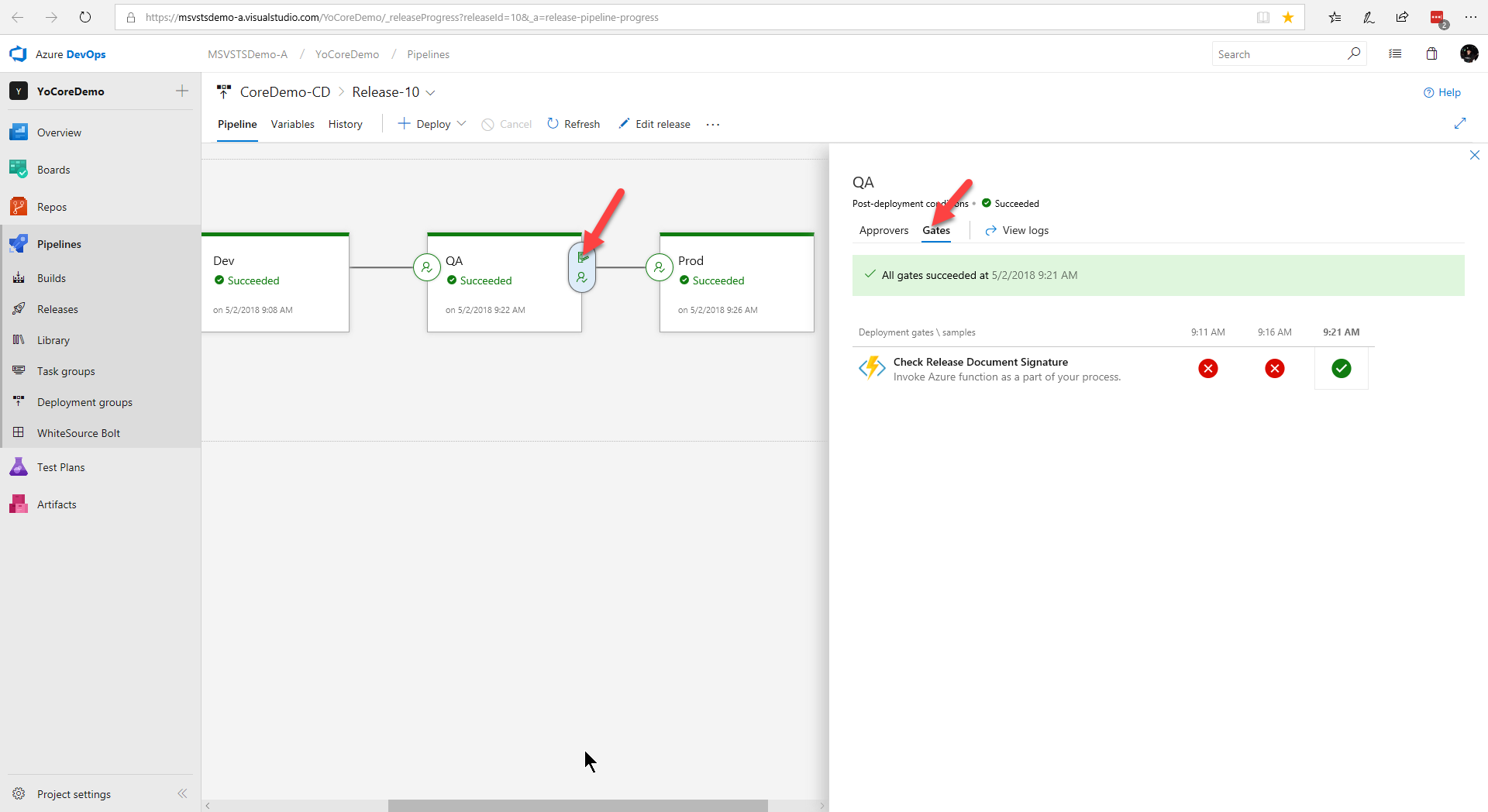Click QA post-deployment approver icon
Image resolution: width=1488 pixels, height=812 pixels.
pyautogui.click(x=582, y=277)
